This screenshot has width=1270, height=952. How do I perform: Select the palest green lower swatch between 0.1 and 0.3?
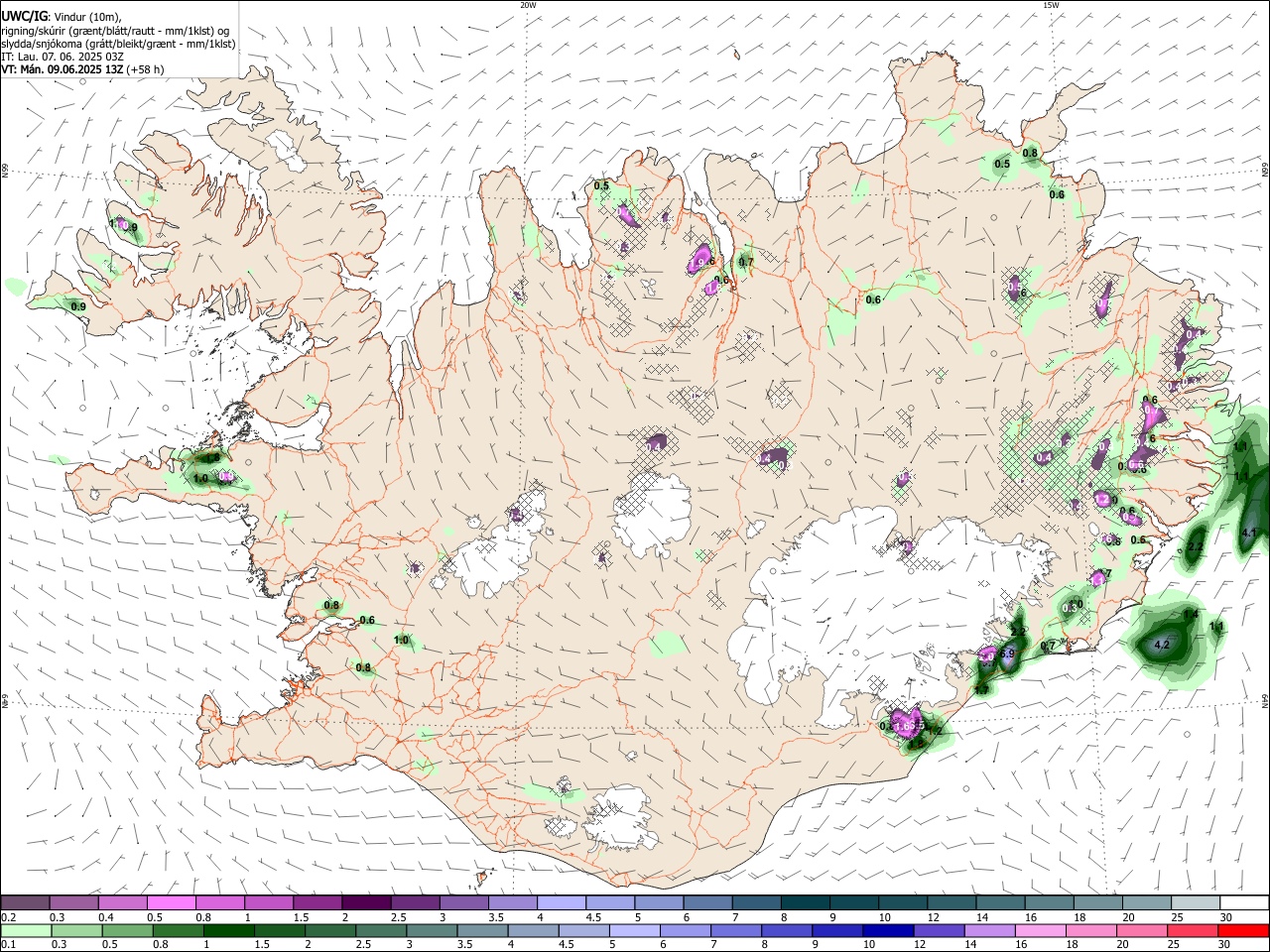tap(25, 930)
